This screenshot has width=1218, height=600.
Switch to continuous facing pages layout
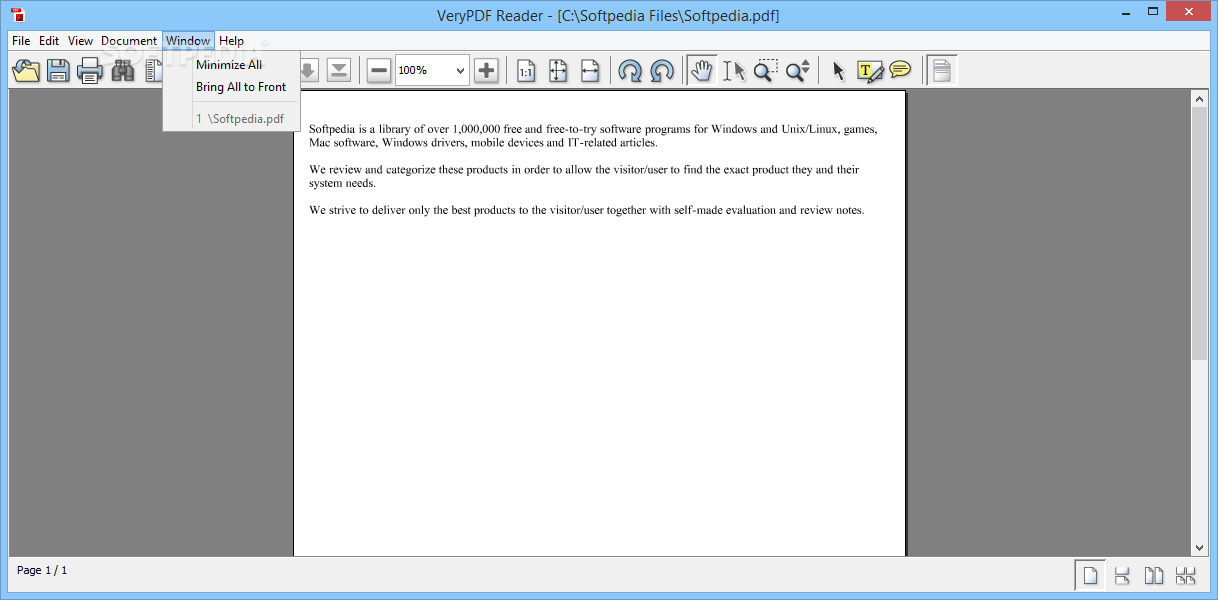tap(1186, 575)
